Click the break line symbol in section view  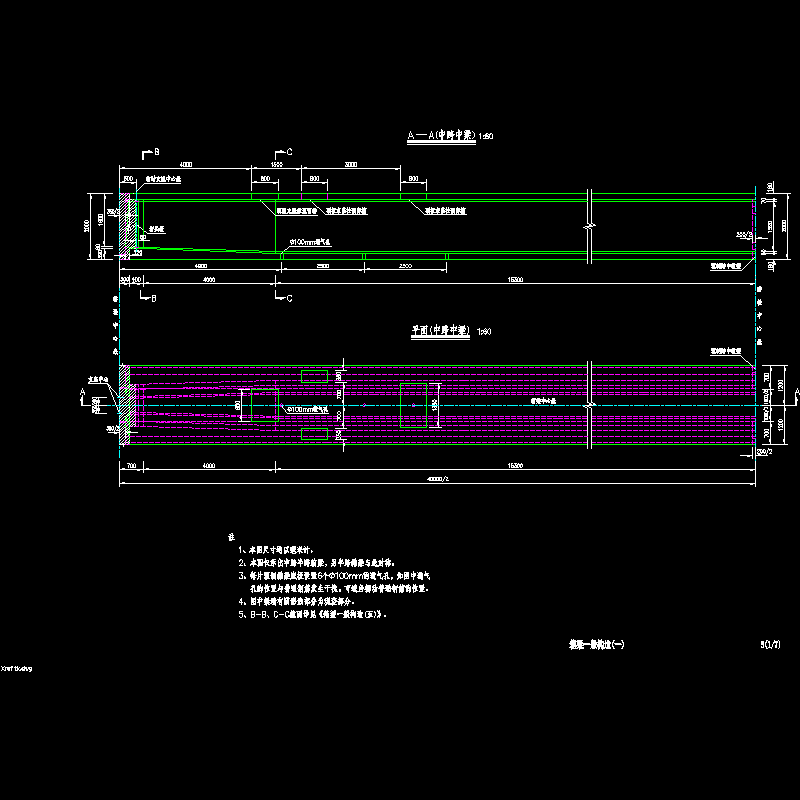pos(589,226)
